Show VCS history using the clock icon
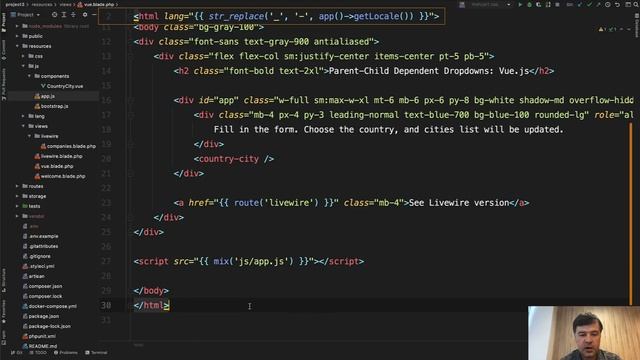This screenshot has width=640, height=360. point(608,4)
